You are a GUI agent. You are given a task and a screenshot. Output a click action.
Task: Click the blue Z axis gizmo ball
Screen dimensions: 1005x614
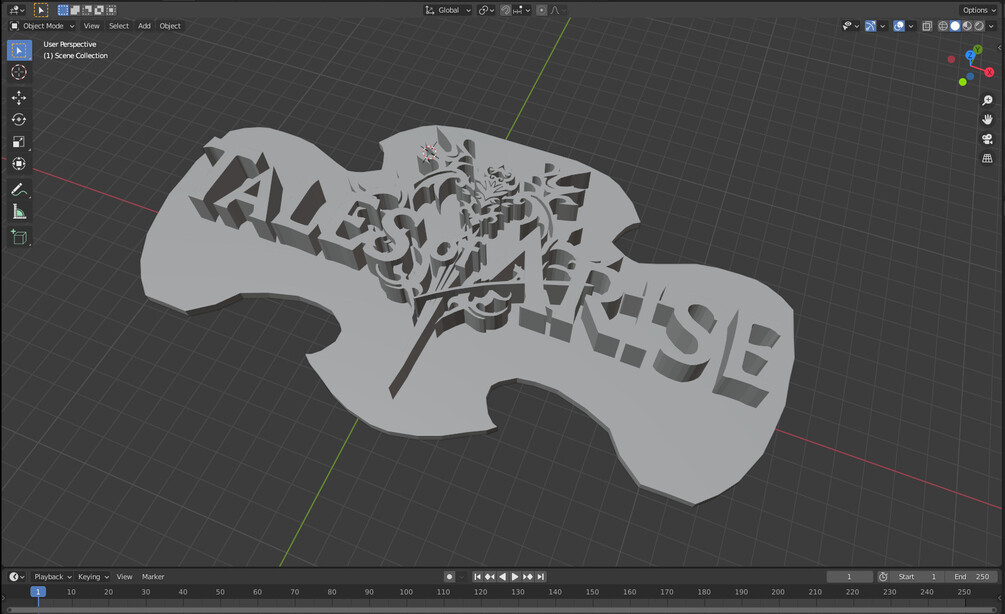tap(970, 56)
